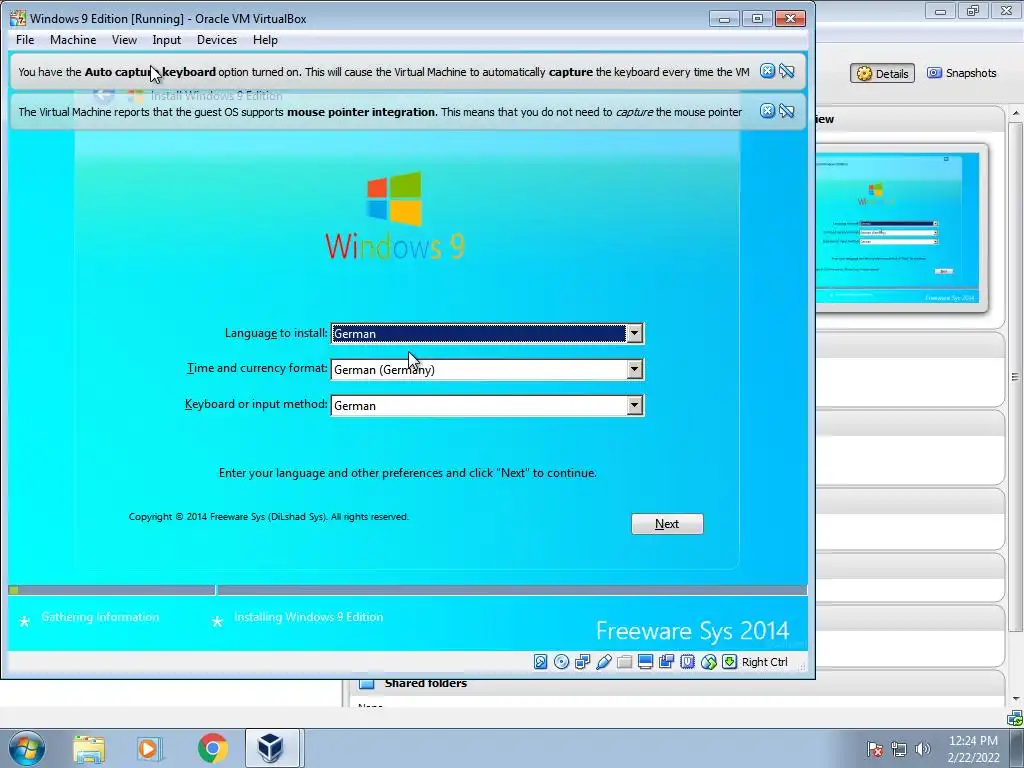
Task: Open the Windows Start orb
Action: (x=27, y=748)
